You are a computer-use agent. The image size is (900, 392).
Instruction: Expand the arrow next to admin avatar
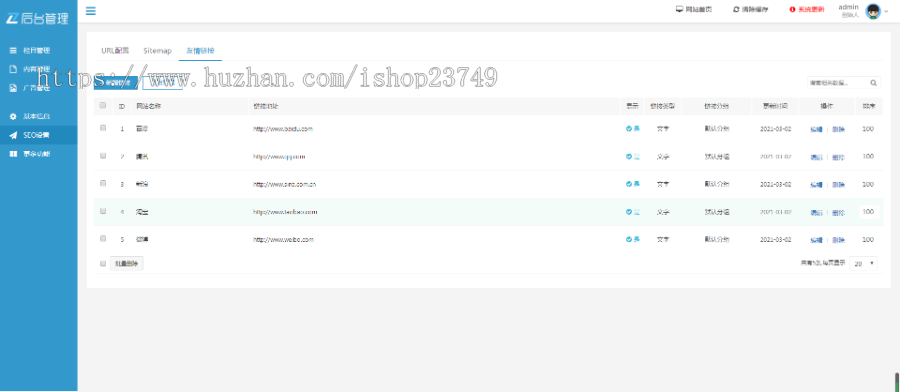click(x=886, y=11)
